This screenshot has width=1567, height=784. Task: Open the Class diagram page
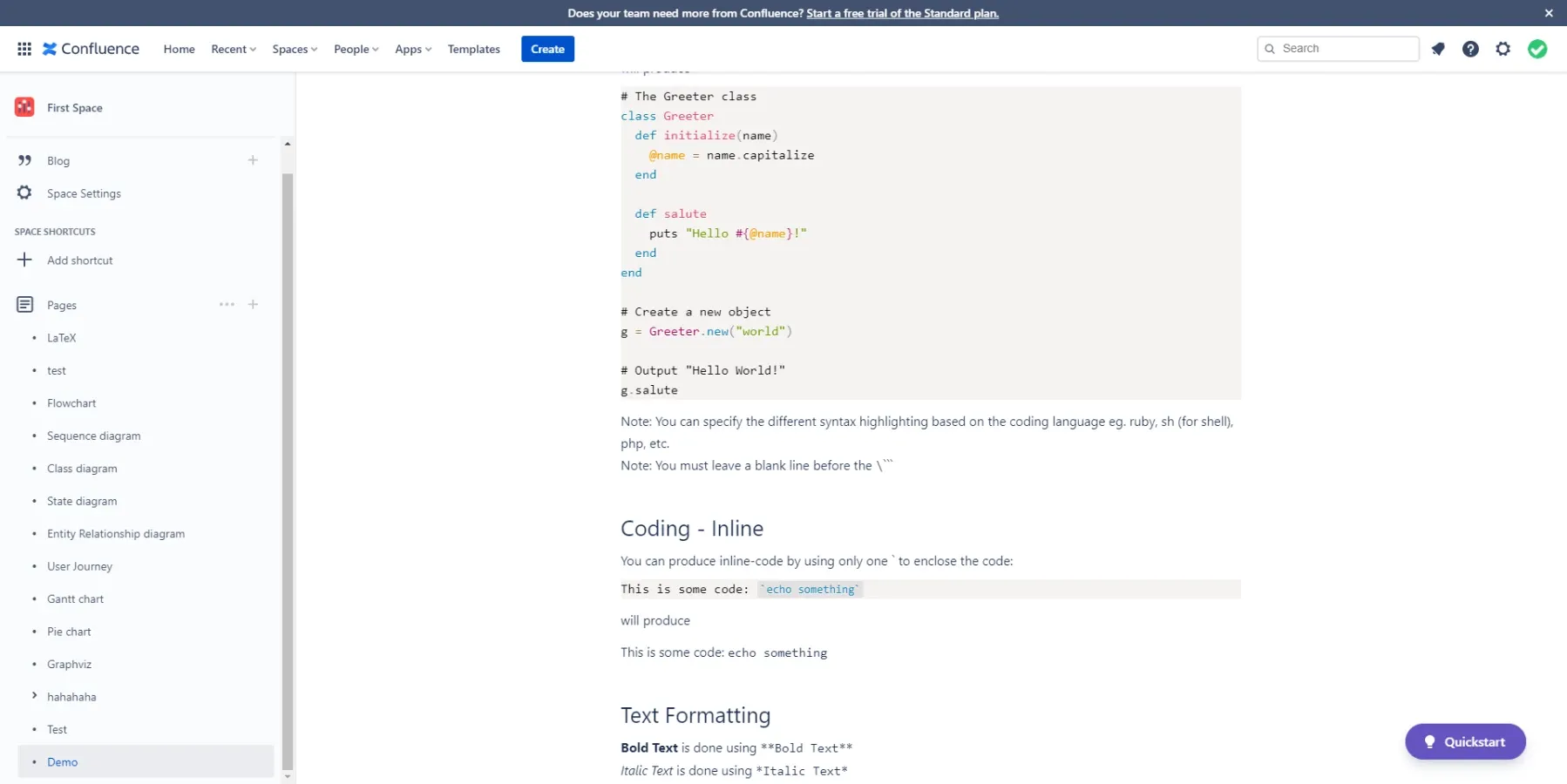click(82, 469)
